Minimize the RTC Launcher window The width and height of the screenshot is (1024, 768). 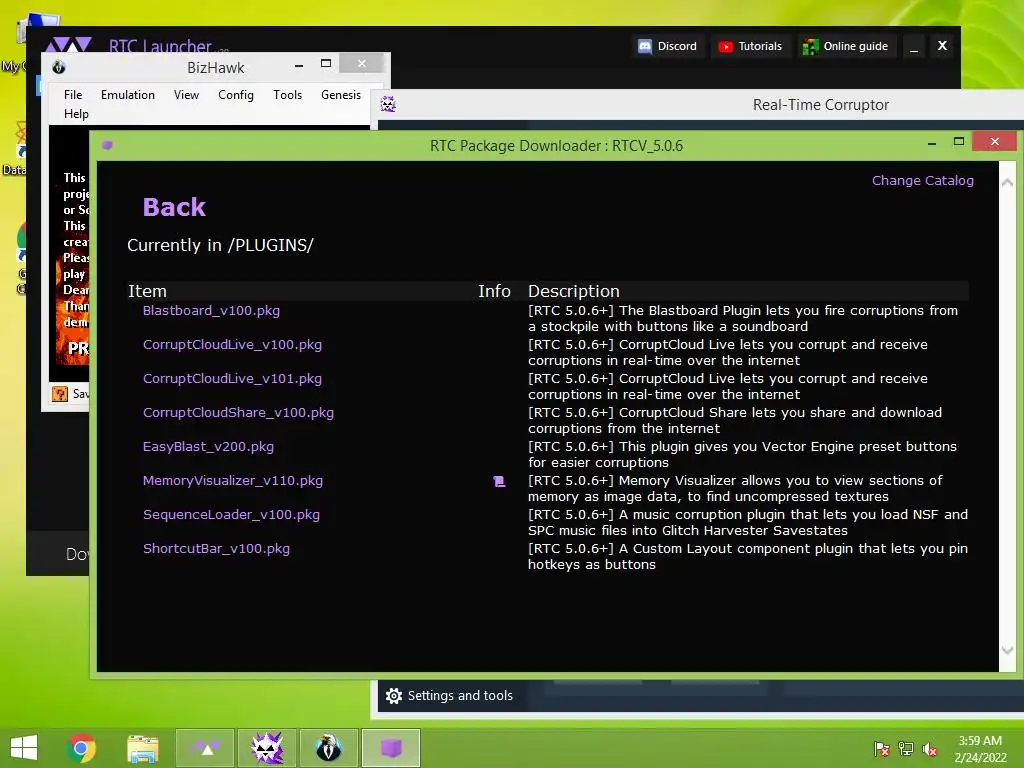click(x=914, y=46)
